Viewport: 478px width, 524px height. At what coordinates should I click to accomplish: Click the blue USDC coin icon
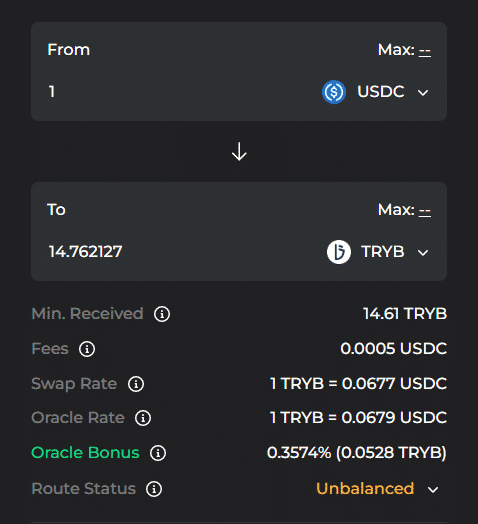(x=334, y=92)
